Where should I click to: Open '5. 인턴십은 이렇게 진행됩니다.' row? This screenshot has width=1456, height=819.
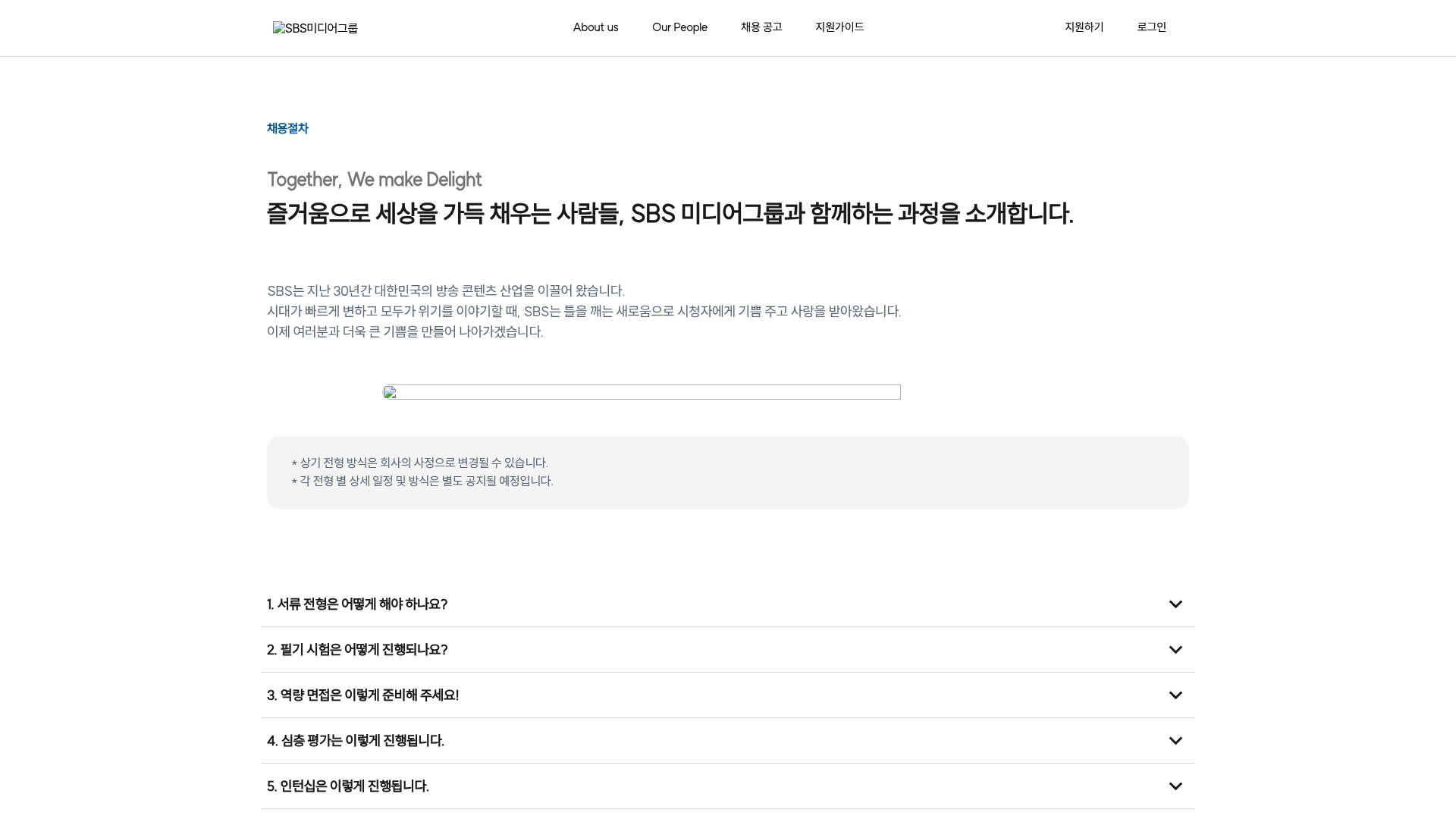coord(728,786)
